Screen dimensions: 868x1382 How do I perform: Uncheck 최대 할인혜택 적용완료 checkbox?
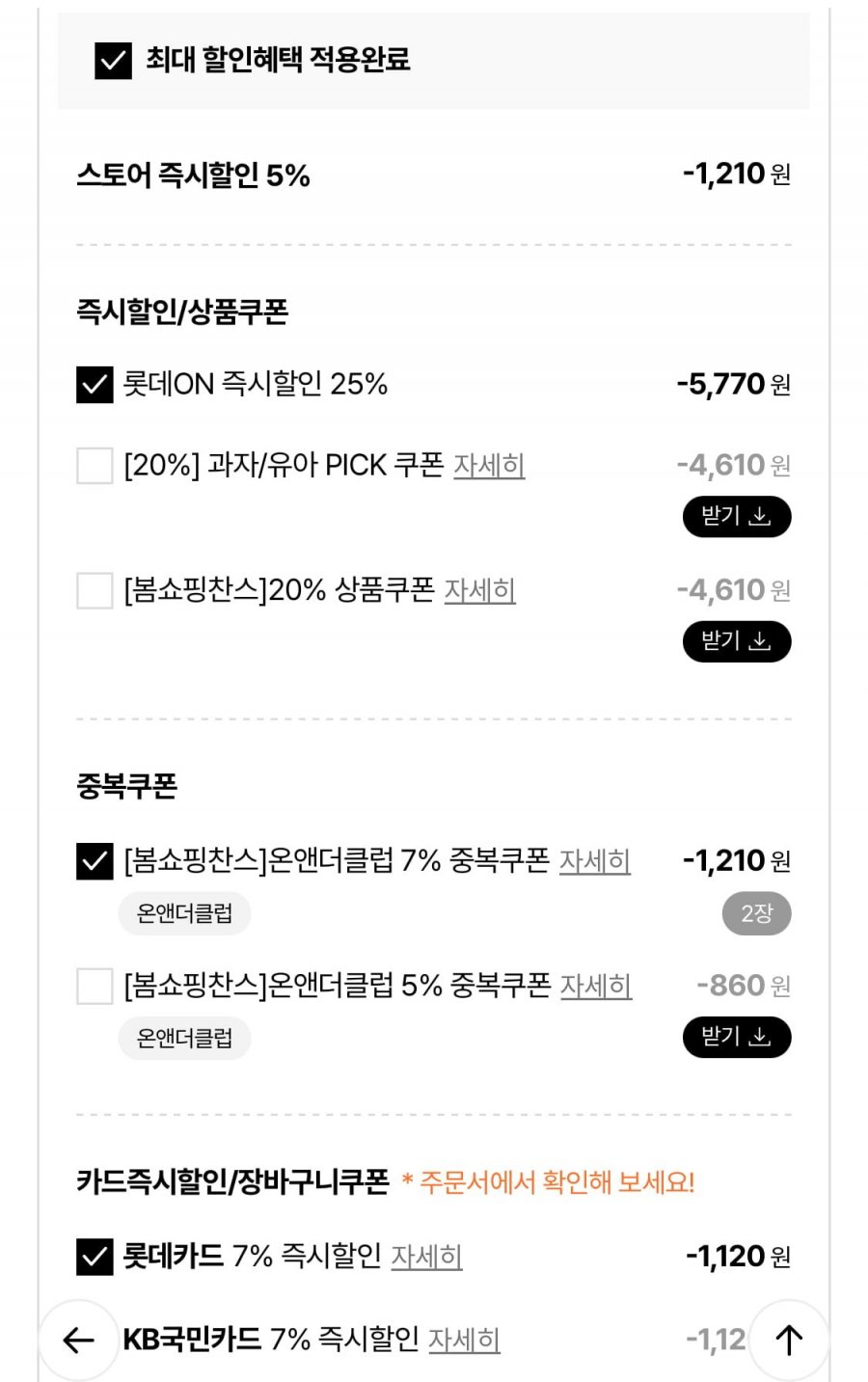pyautogui.click(x=113, y=60)
